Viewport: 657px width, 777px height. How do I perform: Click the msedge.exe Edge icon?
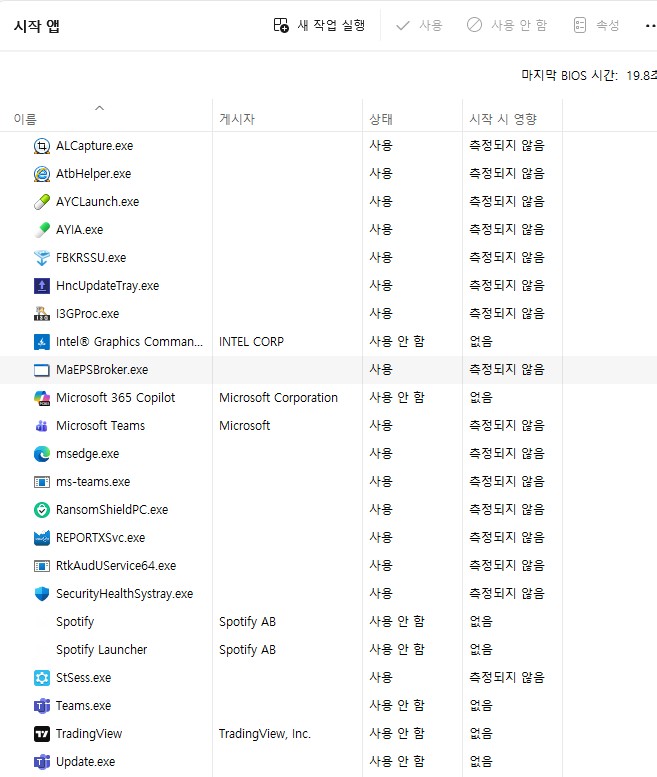42,454
